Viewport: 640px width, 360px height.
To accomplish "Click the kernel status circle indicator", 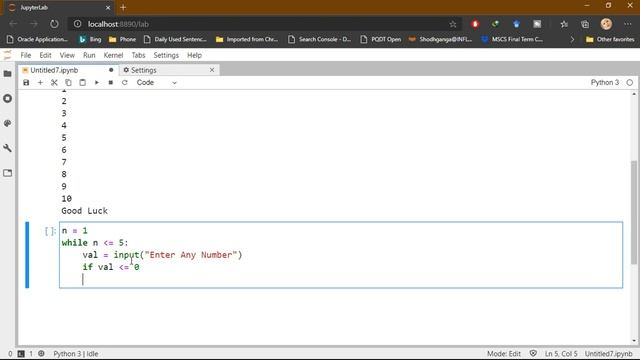I will pos(630,82).
